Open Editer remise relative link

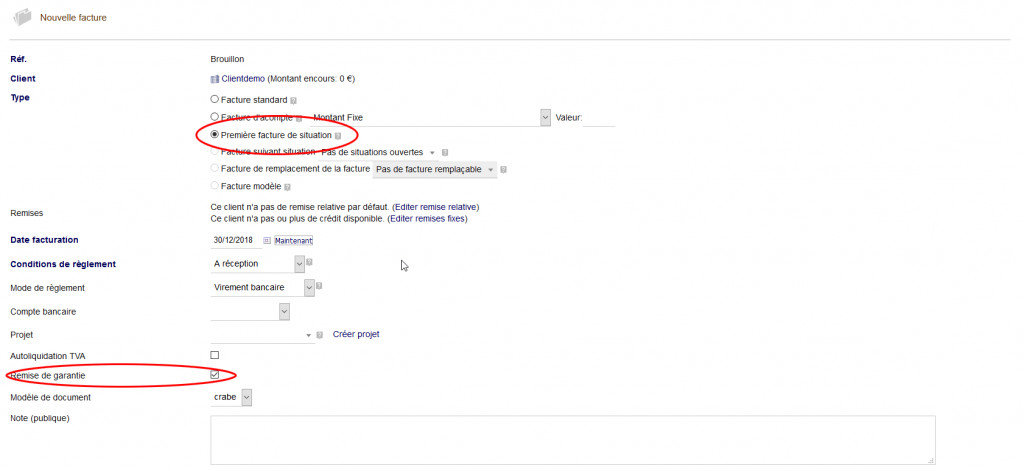click(436, 207)
